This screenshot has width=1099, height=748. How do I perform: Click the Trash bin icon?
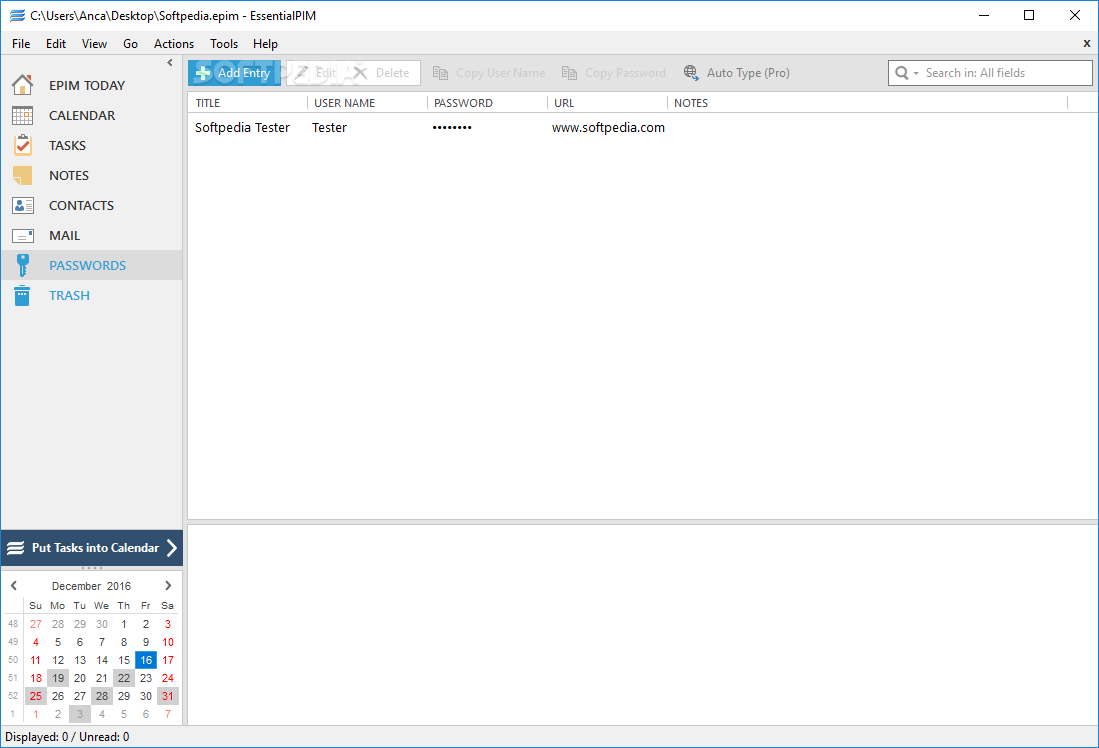[22, 295]
